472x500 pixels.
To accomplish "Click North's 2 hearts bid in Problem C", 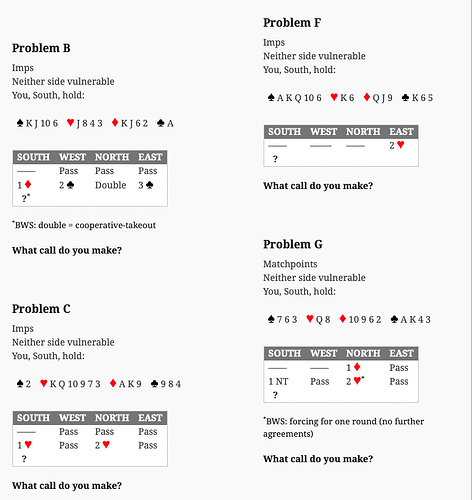I will pos(102,445).
